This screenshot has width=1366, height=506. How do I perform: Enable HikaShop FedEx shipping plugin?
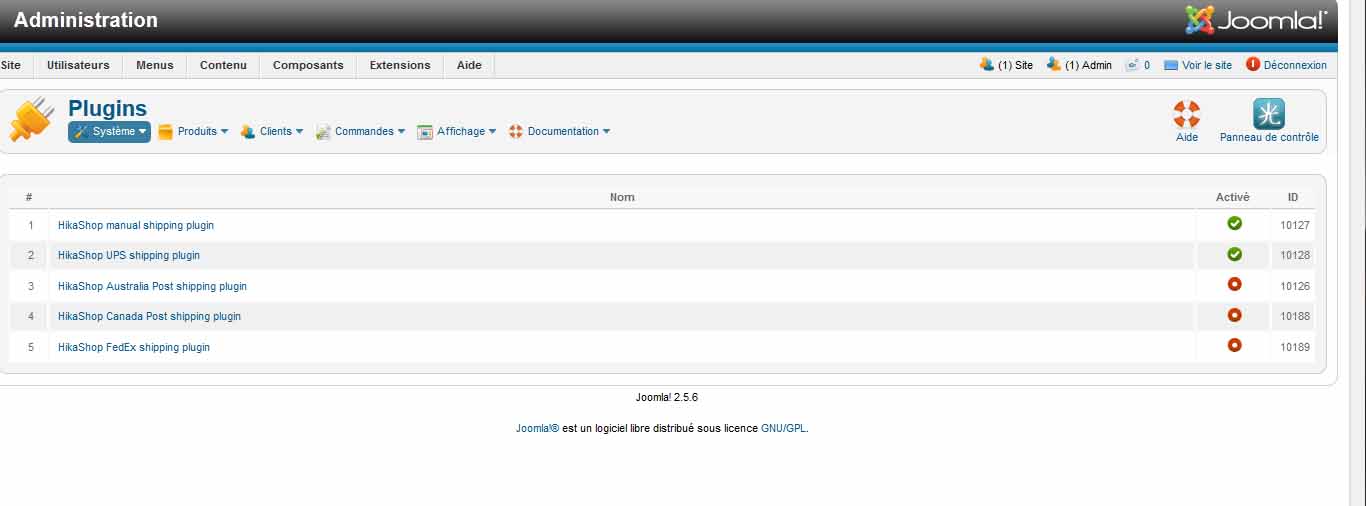point(1234,346)
